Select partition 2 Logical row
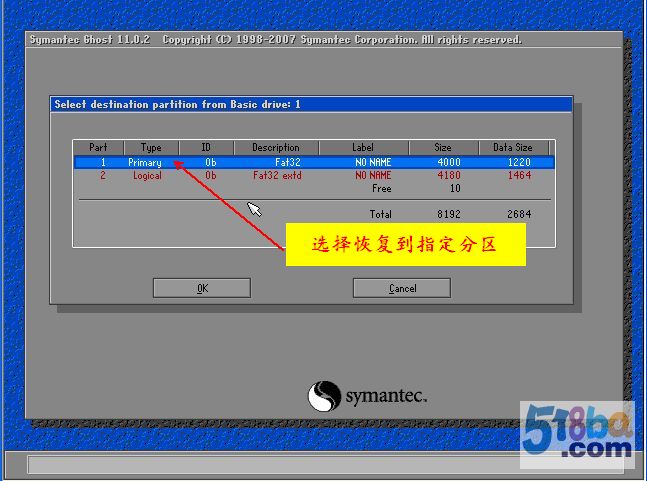The image size is (647, 481). tap(314, 175)
